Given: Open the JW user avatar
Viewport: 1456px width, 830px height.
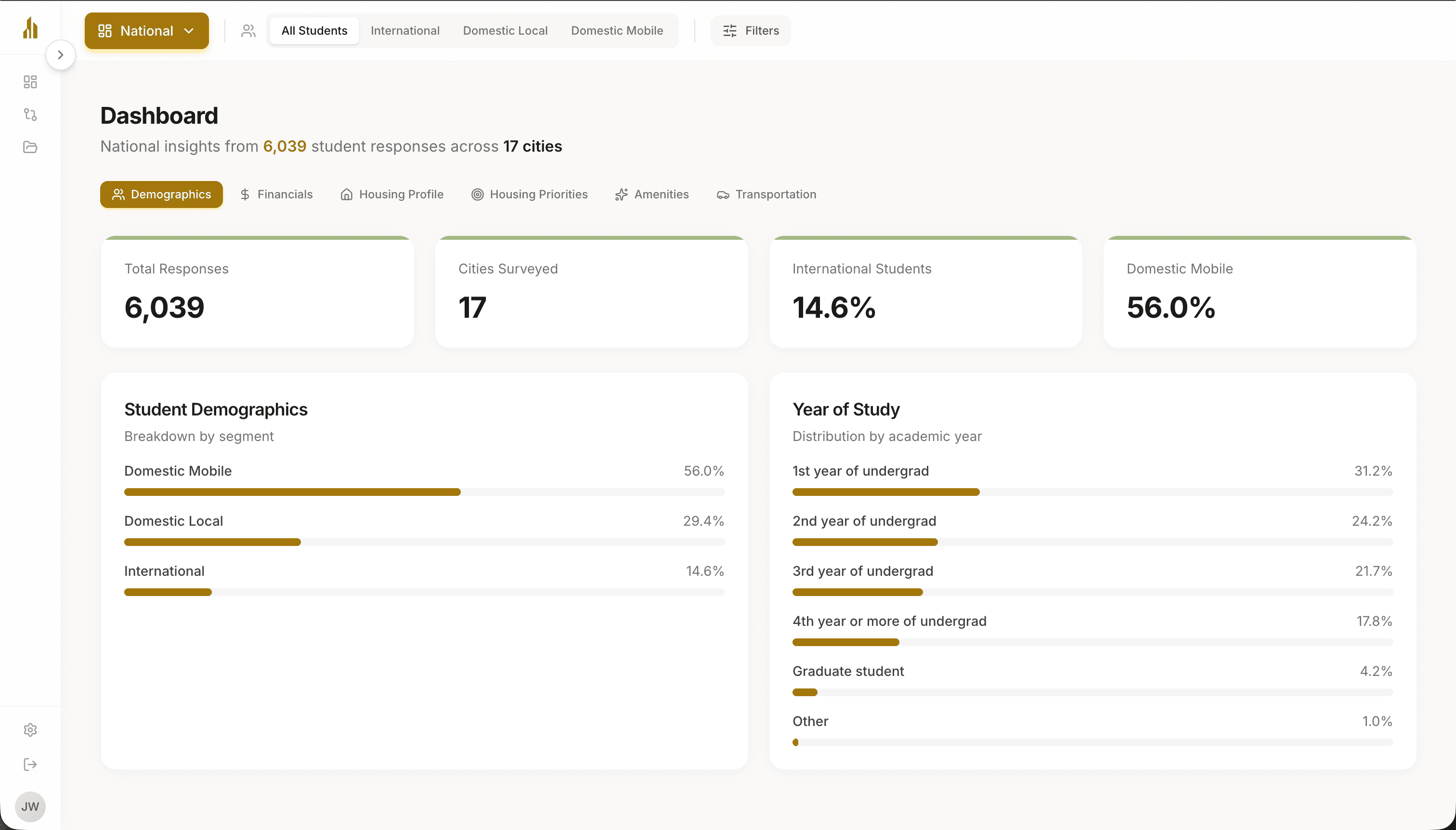Looking at the screenshot, I should tap(30, 806).
